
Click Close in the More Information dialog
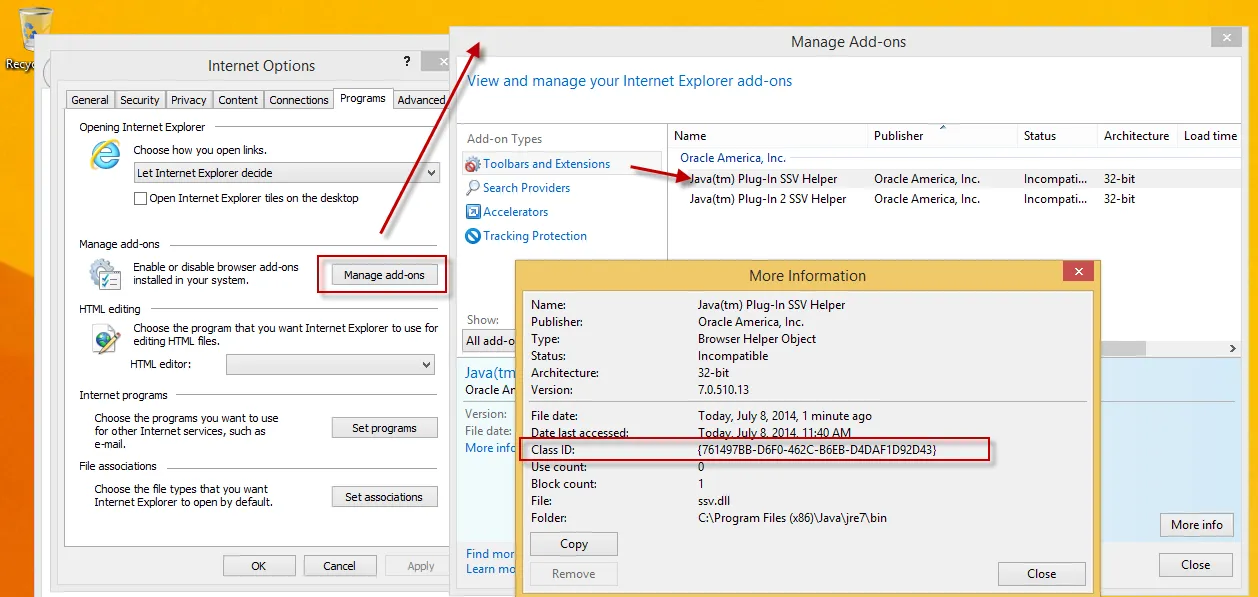click(x=1041, y=574)
